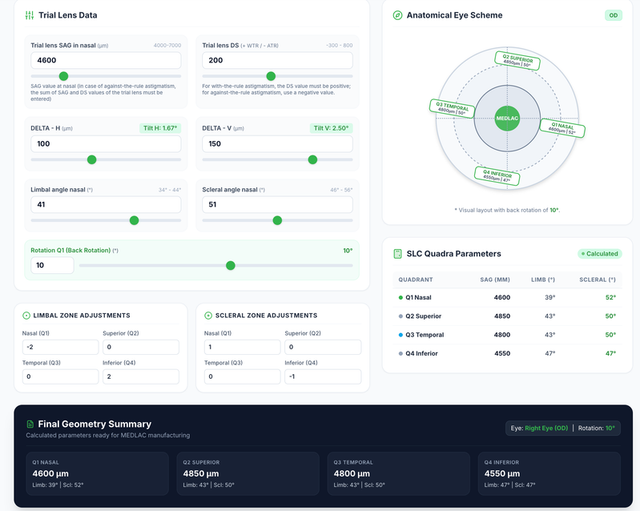Click the SCLERAL (°) column header
Viewport: 640px width, 511px height.
click(x=598, y=280)
